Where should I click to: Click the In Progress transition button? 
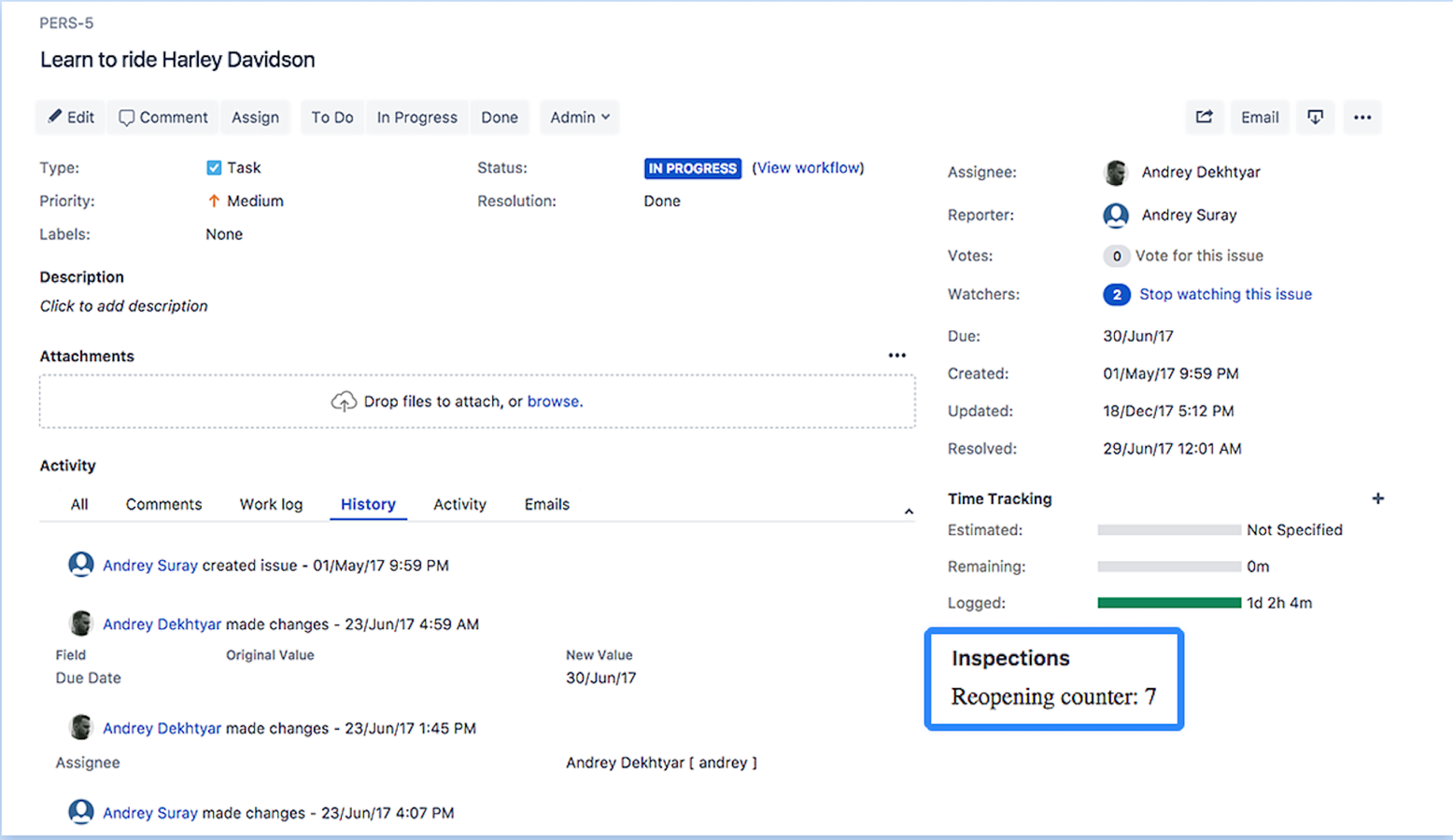pos(417,118)
